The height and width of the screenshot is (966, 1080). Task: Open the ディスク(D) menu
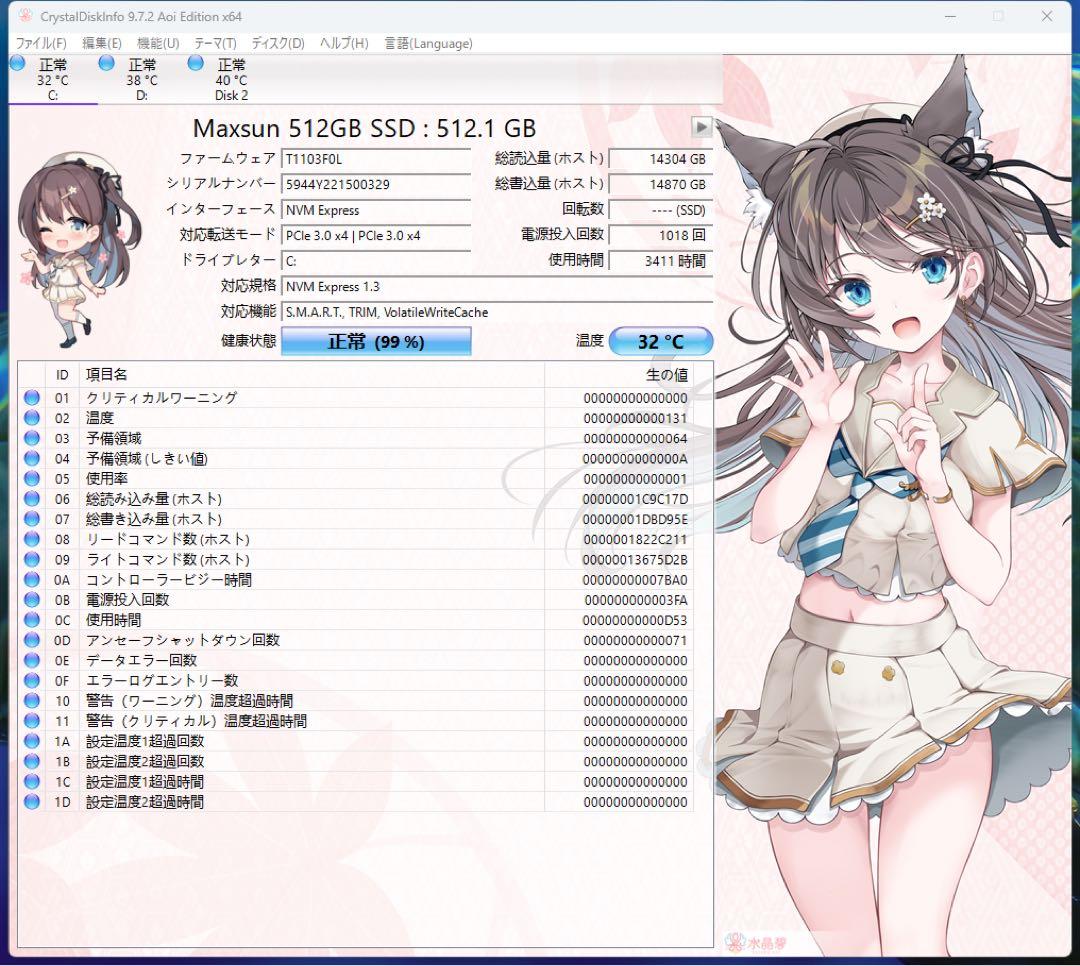(277, 43)
